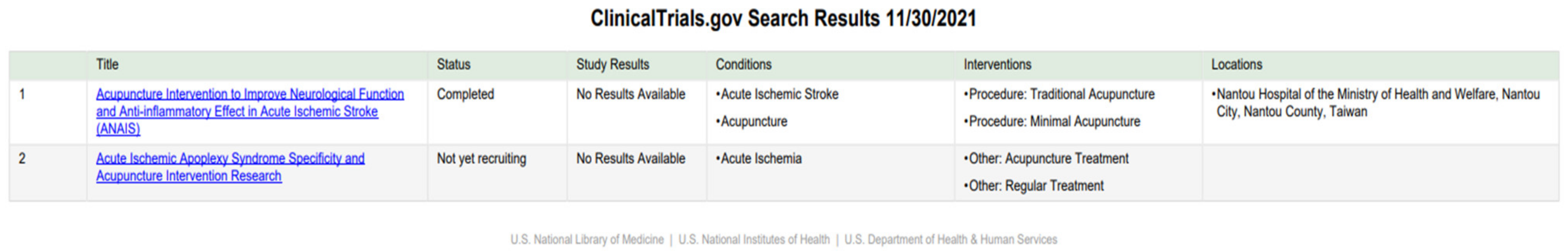Select Other: Regular Treatment intervention
The height and width of the screenshot is (252, 1568).
tap(1035, 186)
